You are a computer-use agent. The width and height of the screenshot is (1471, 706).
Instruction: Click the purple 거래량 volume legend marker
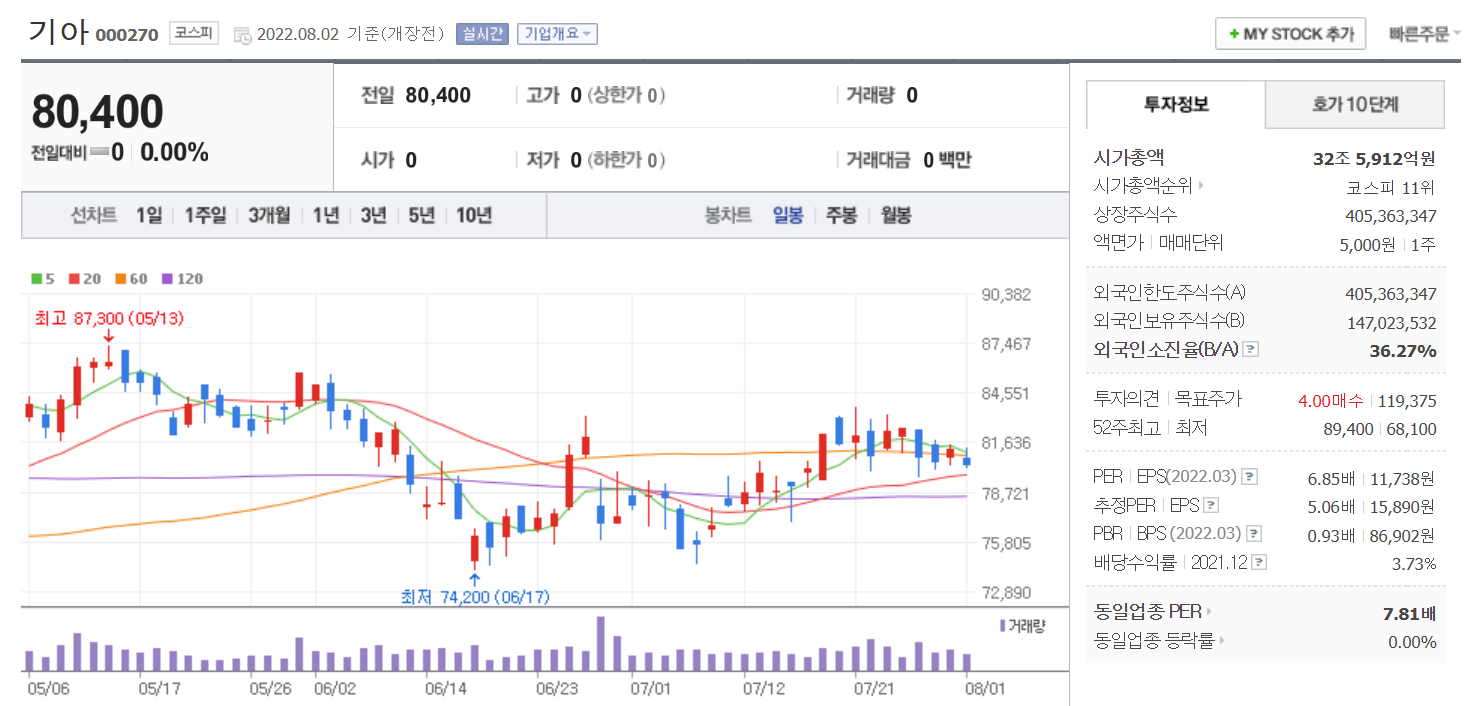point(1003,626)
